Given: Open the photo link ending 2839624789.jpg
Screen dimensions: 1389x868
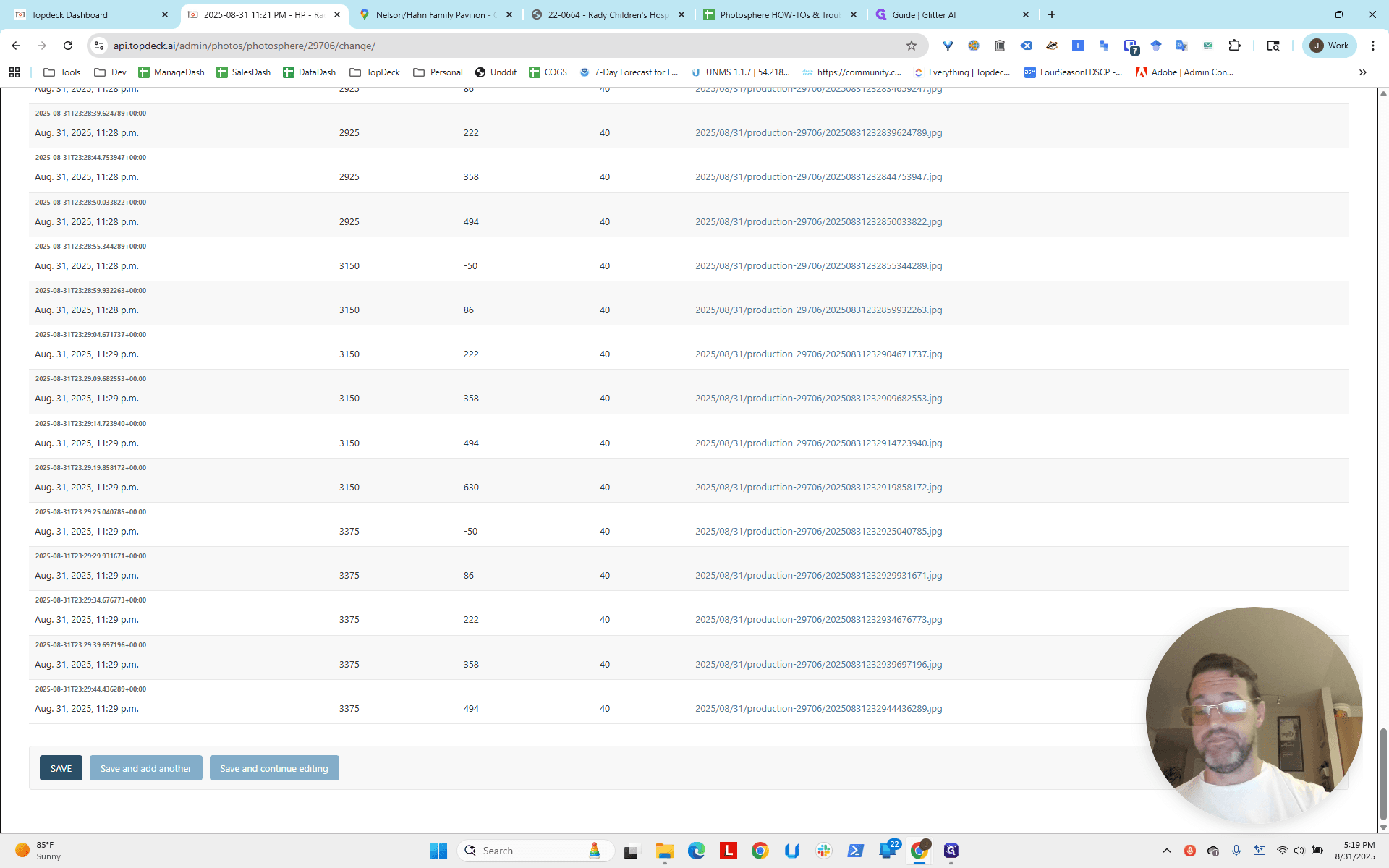Looking at the screenshot, I should click(x=818, y=133).
